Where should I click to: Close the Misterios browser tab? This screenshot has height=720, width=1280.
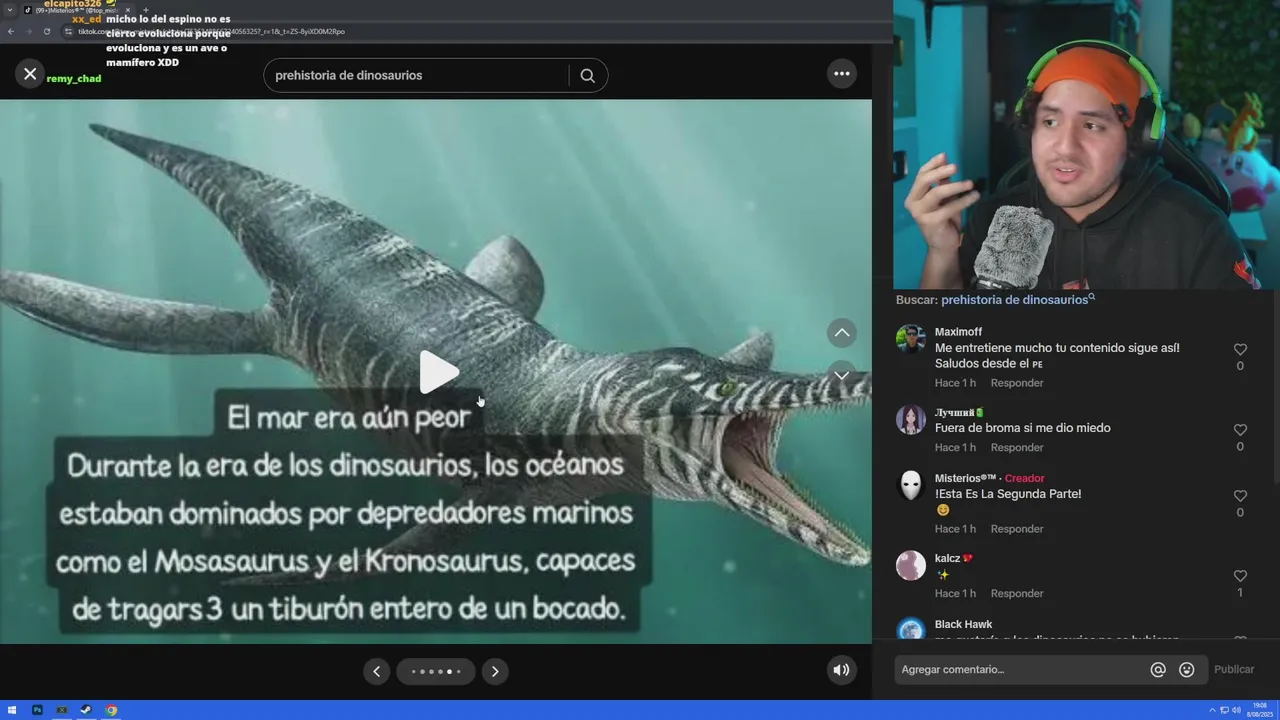[x=128, y=10]
